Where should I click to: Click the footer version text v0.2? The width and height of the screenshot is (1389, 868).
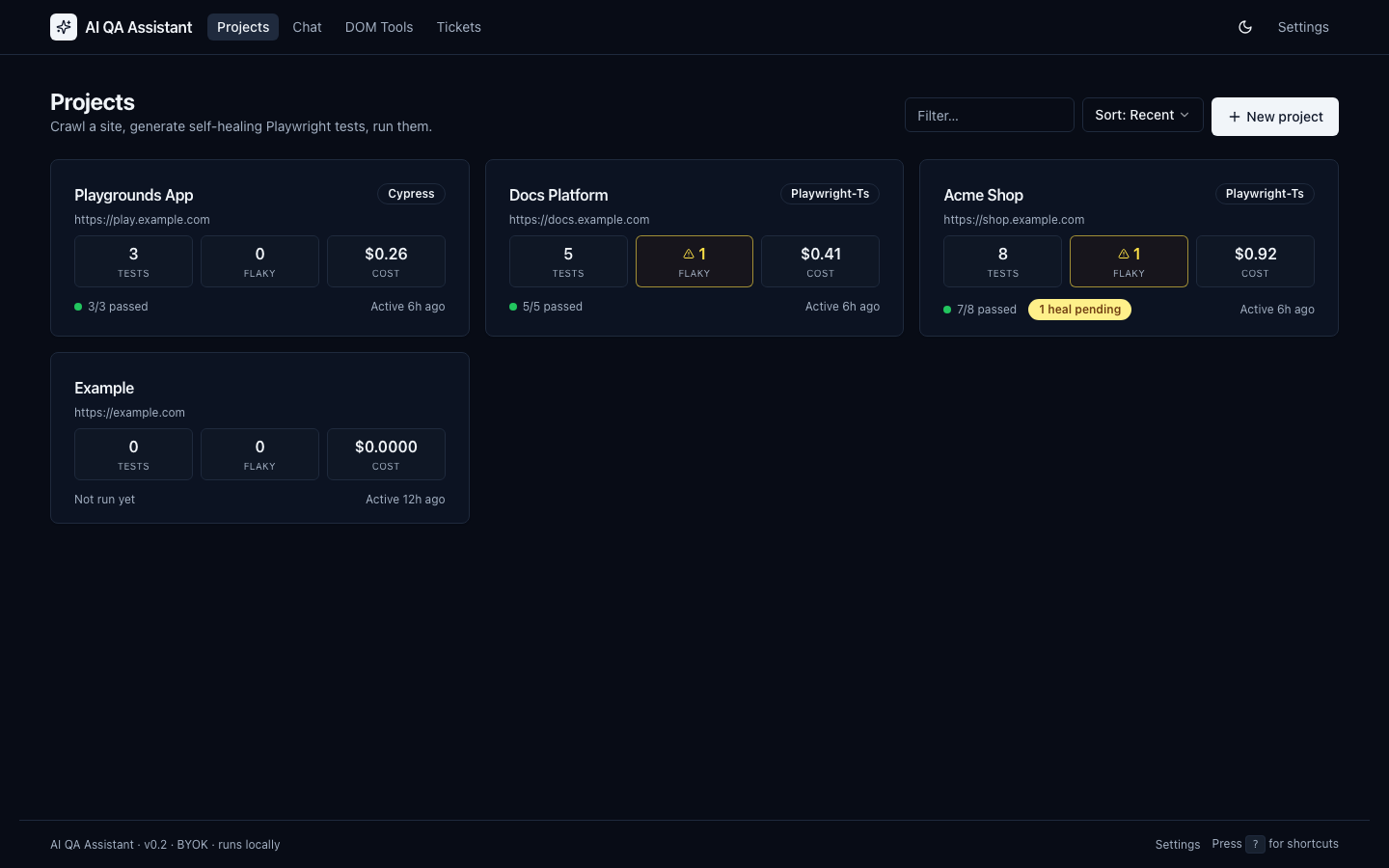coord(155,845)
